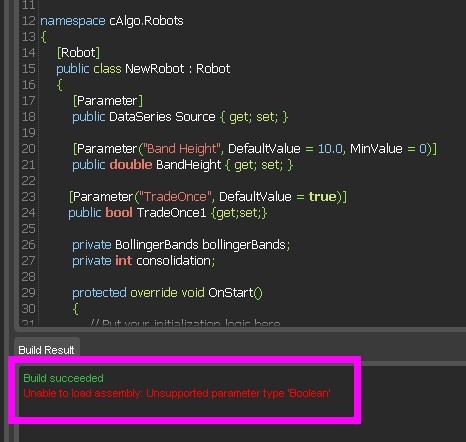Click opening brace on line 30
This screenshot has height=442, width=466.
[76, 309]
